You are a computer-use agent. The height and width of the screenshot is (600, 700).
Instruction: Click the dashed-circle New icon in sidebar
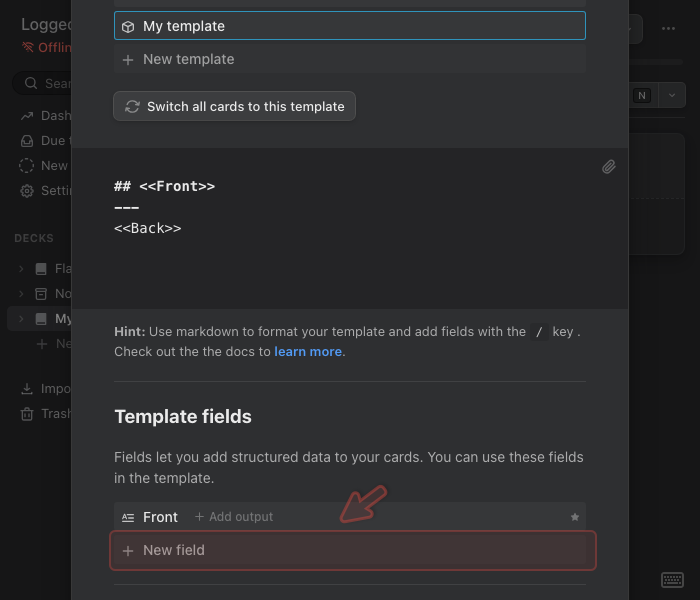point(27,166)
